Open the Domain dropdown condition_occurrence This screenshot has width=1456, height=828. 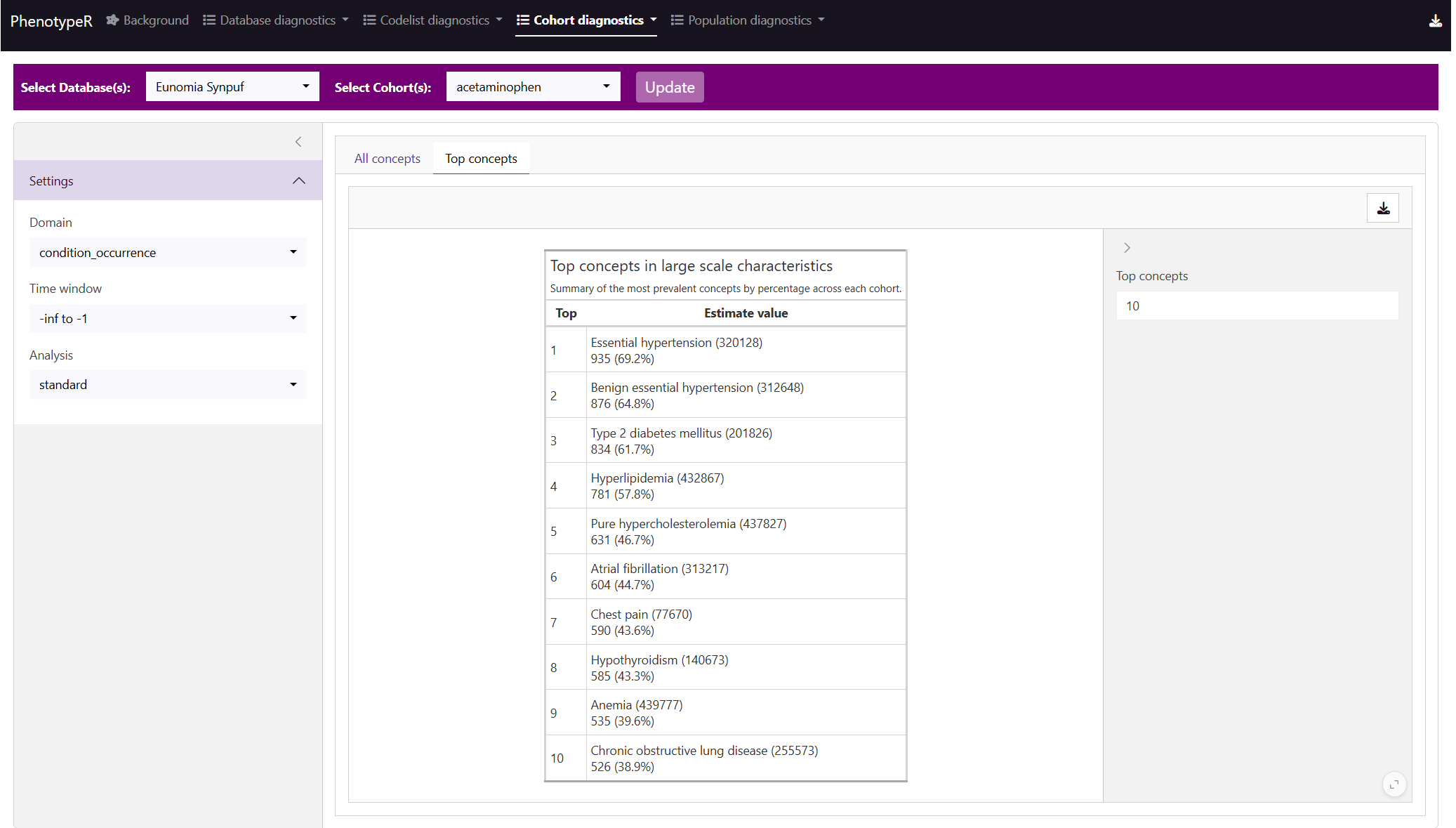pos(168,253)
